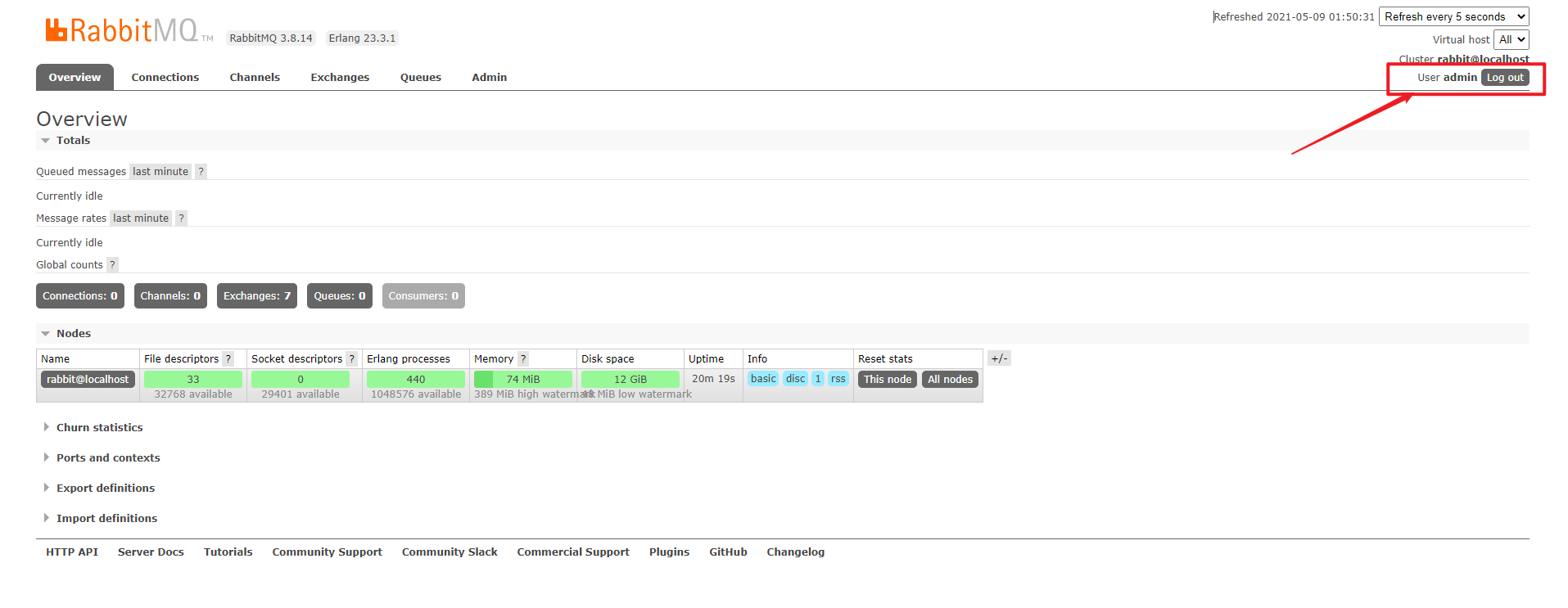Viewport: 1568px width, 608px height.
Task: Click the 1048576 available text
Action: tap(416, 394)
